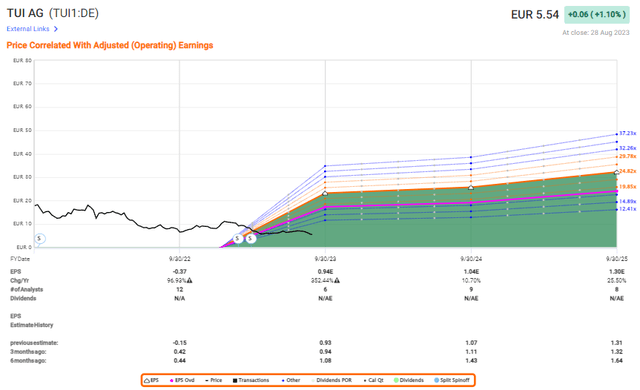Toggle the Dividends POR legend item

pyautogui.click(x=331, y=380)
